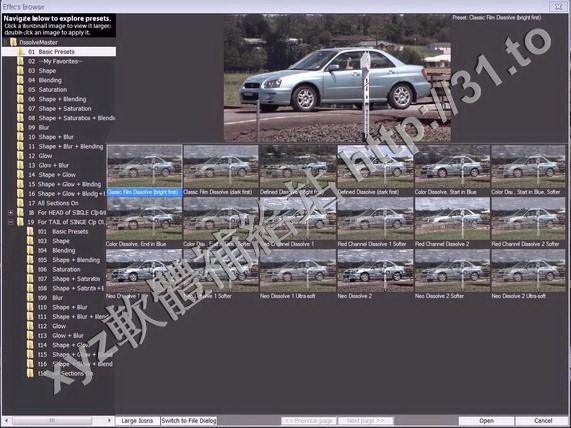The height and width of the screenshot is (428, 571).
Task: Collapse the 19 For TAIL of SINGLE Clip folder
Action: point(11,222)
